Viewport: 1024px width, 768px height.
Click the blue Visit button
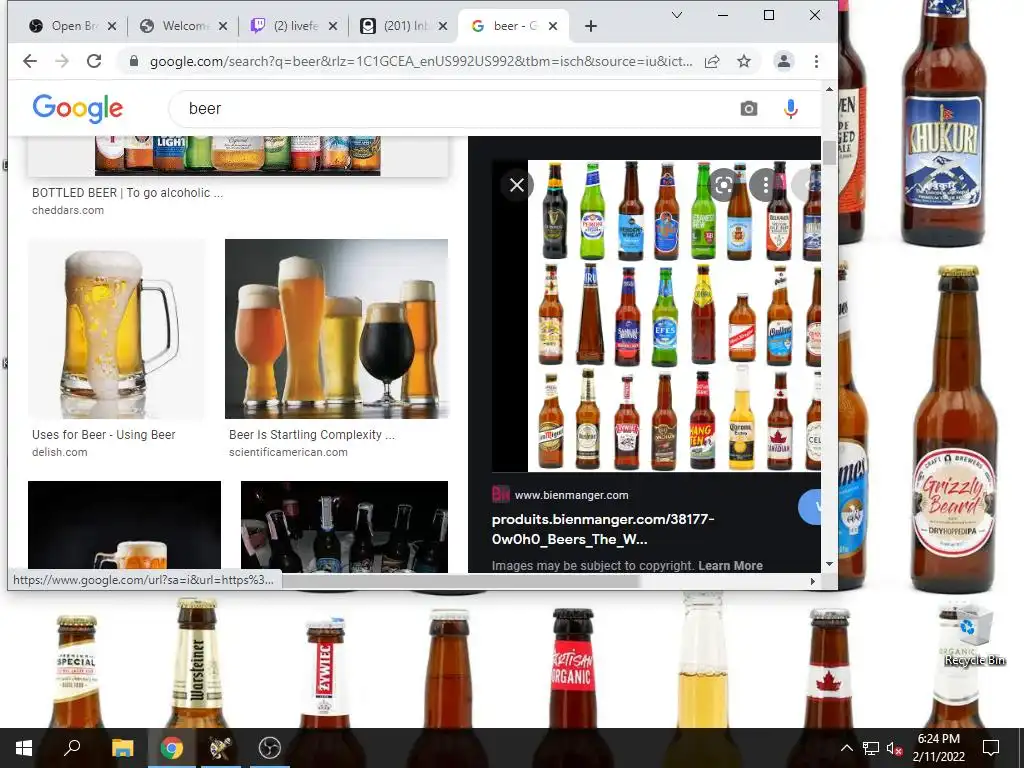[810, 507]
